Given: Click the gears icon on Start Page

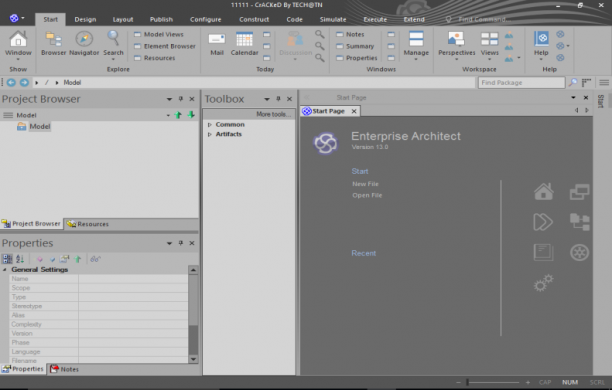Looking at the screenshot, I should point(543,283).
